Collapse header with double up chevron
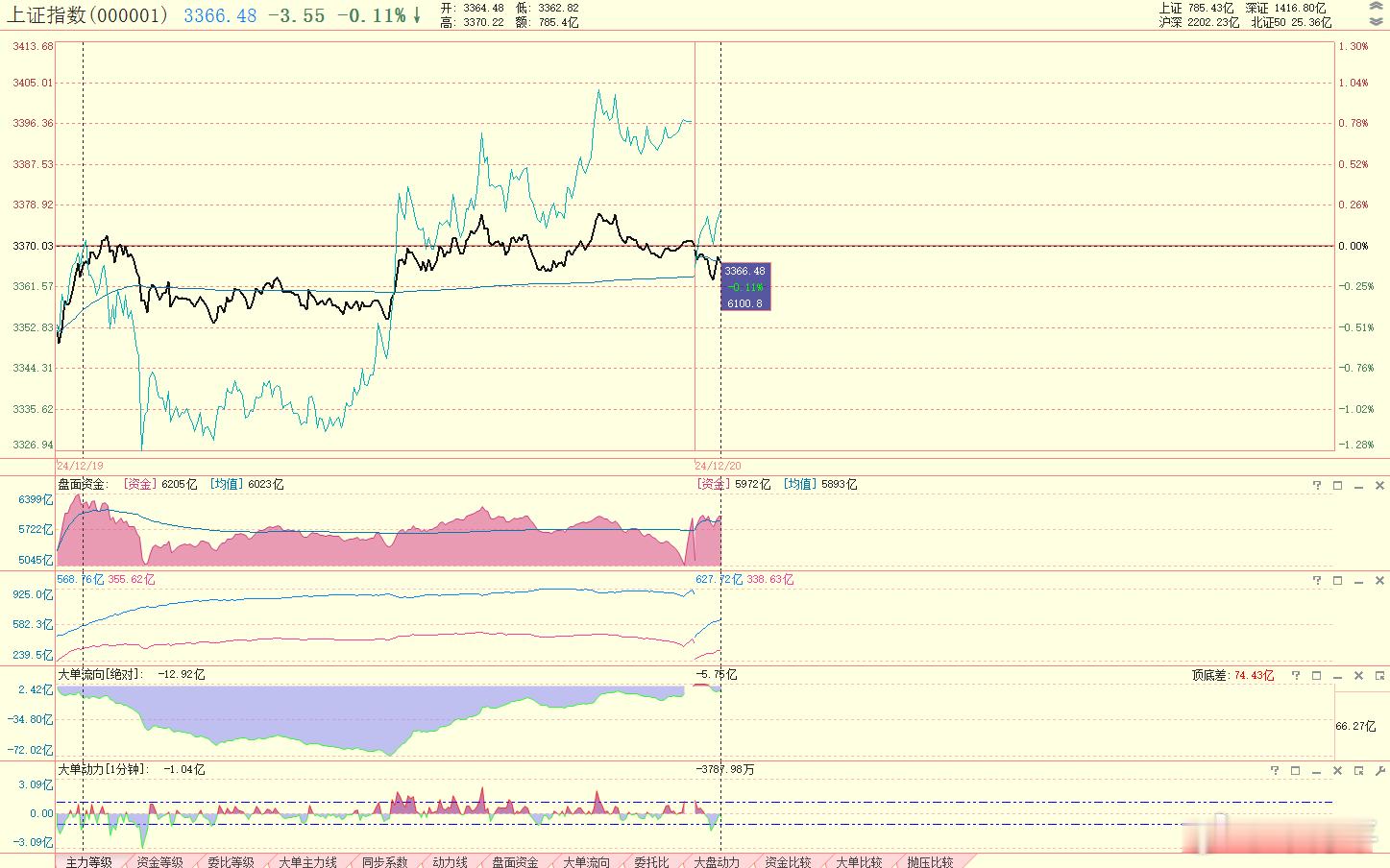The image size is (1390, 868). pos(1376,7)
